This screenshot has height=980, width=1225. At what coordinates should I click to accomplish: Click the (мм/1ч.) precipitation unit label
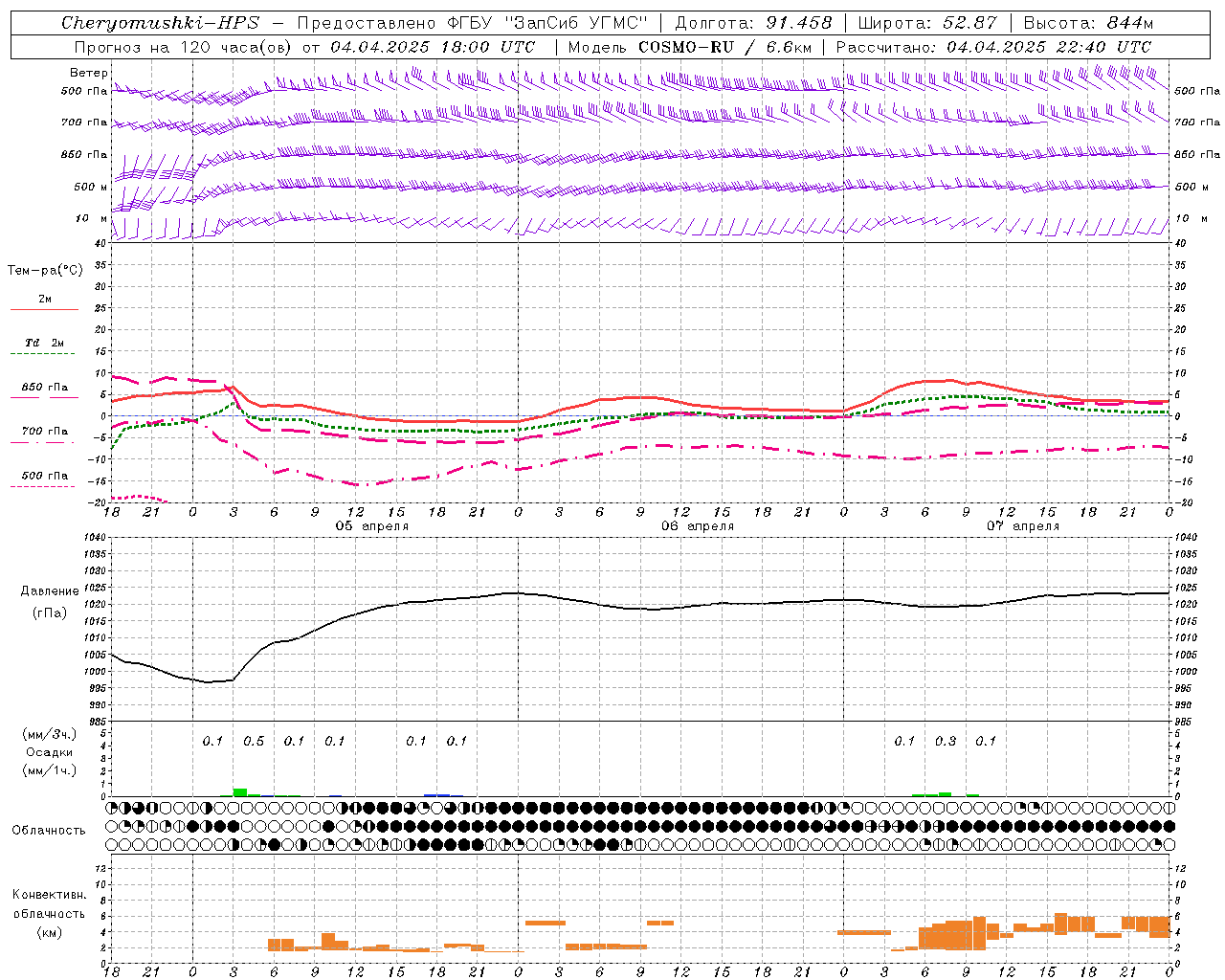click(x=50, y=769)
